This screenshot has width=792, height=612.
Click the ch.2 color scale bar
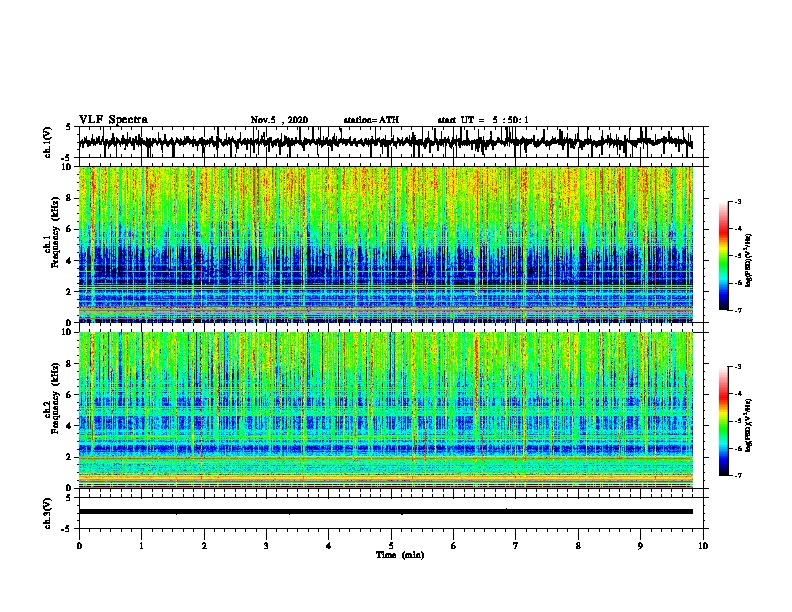[723, 421]
